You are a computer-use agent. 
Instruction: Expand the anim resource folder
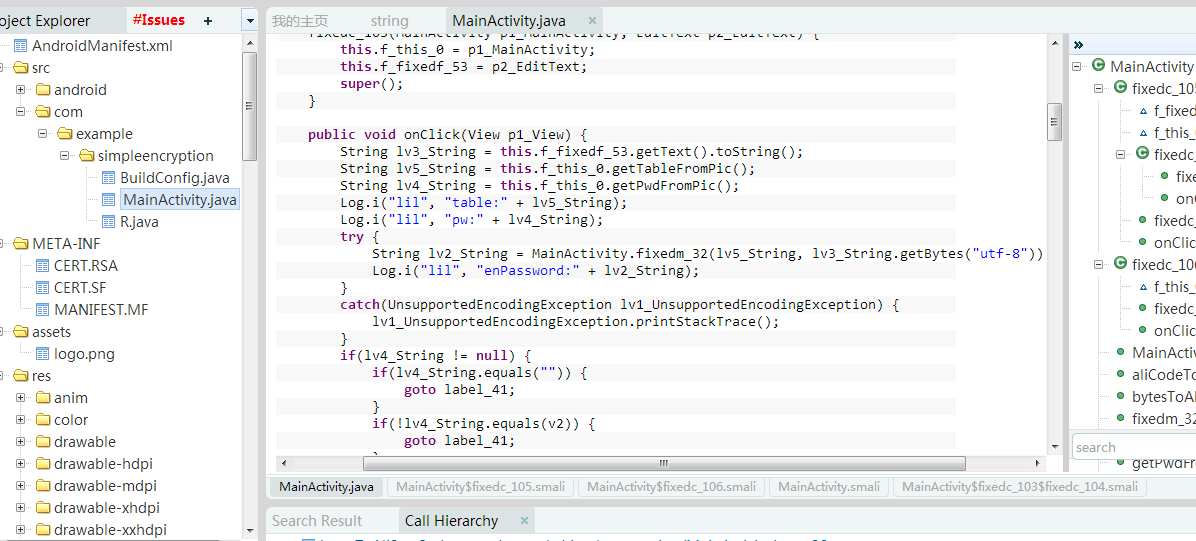pos(21,398)
